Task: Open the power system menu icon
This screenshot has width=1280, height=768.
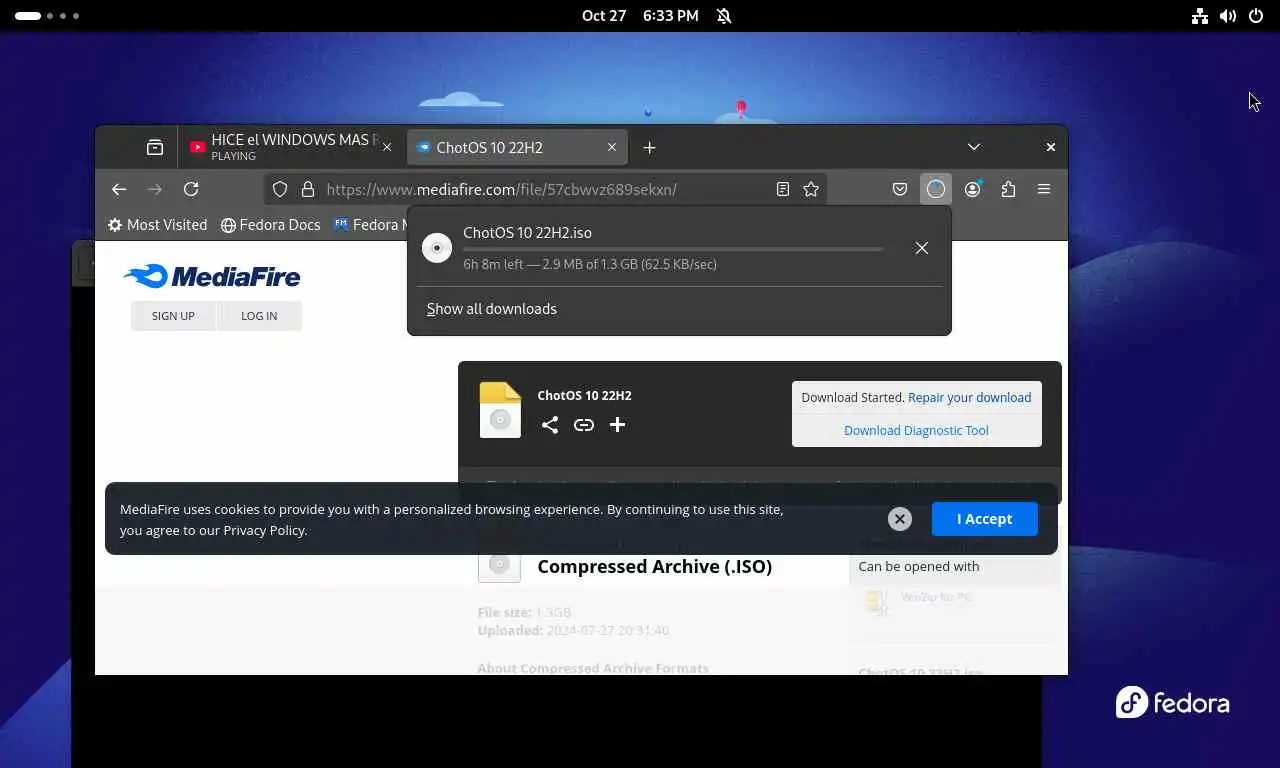Action: pos(1256,16)
